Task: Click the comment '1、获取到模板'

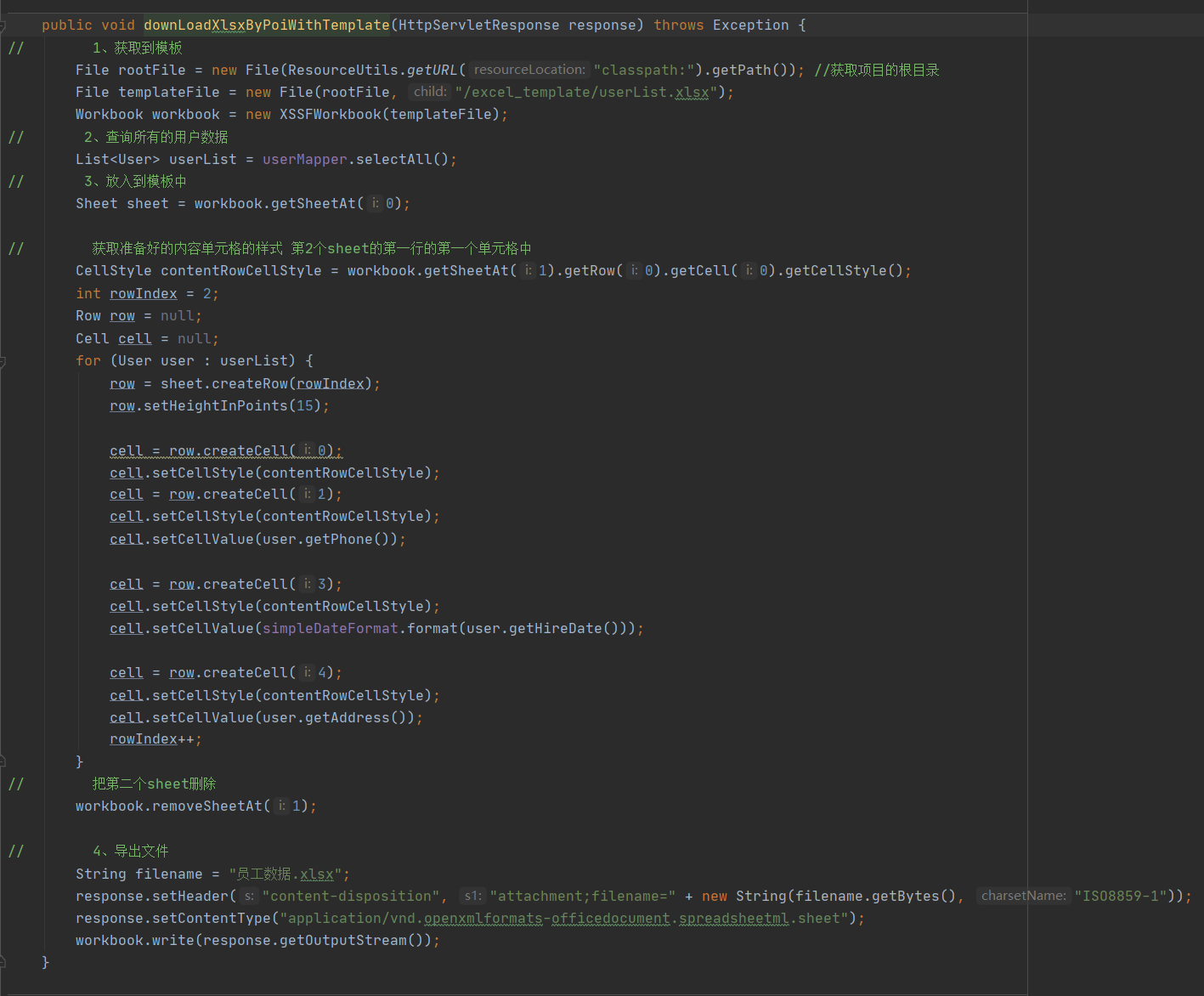Action: (x=138, y=48)
